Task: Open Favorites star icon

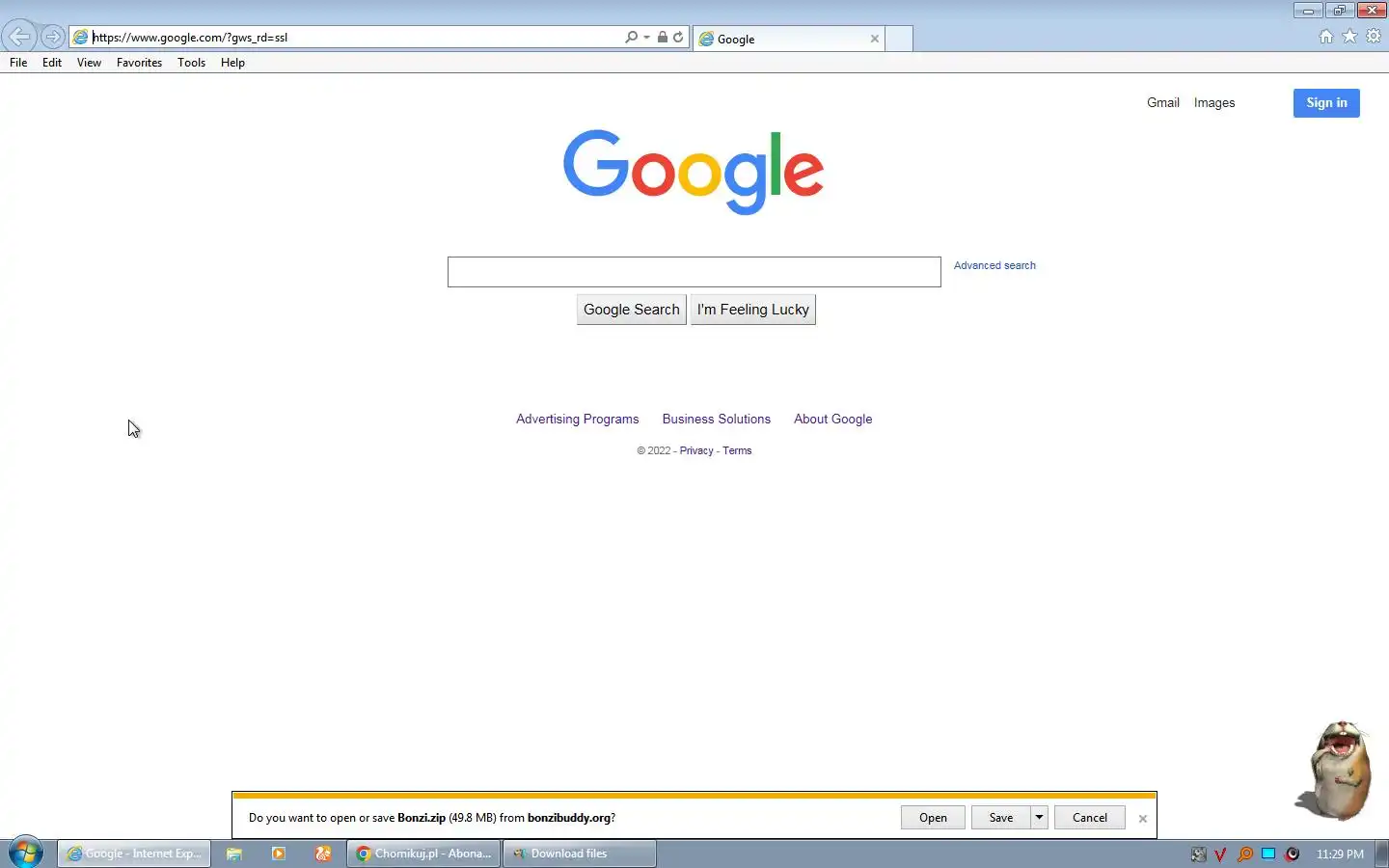Action: click(1349, 37)
